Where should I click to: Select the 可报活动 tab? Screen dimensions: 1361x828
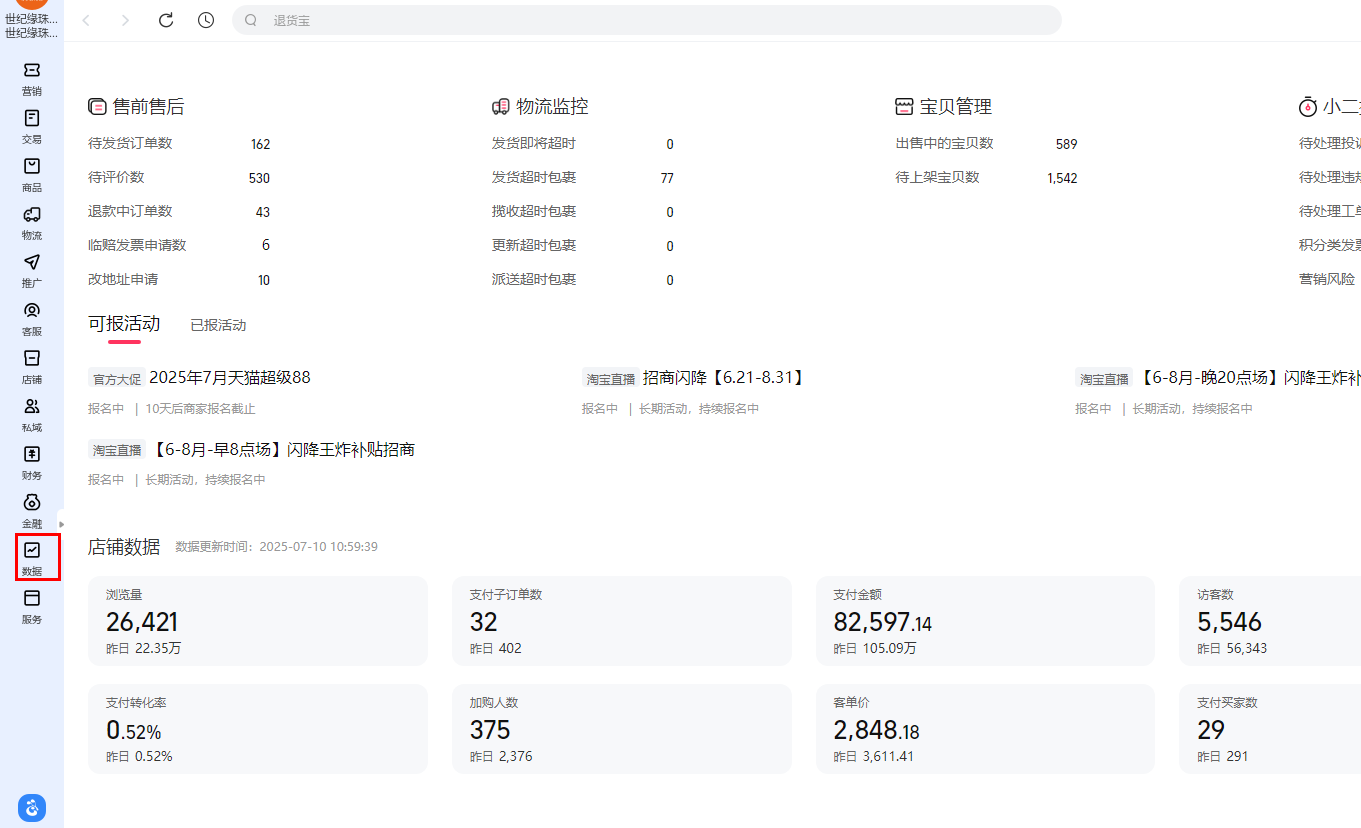[x=124, y=324]
